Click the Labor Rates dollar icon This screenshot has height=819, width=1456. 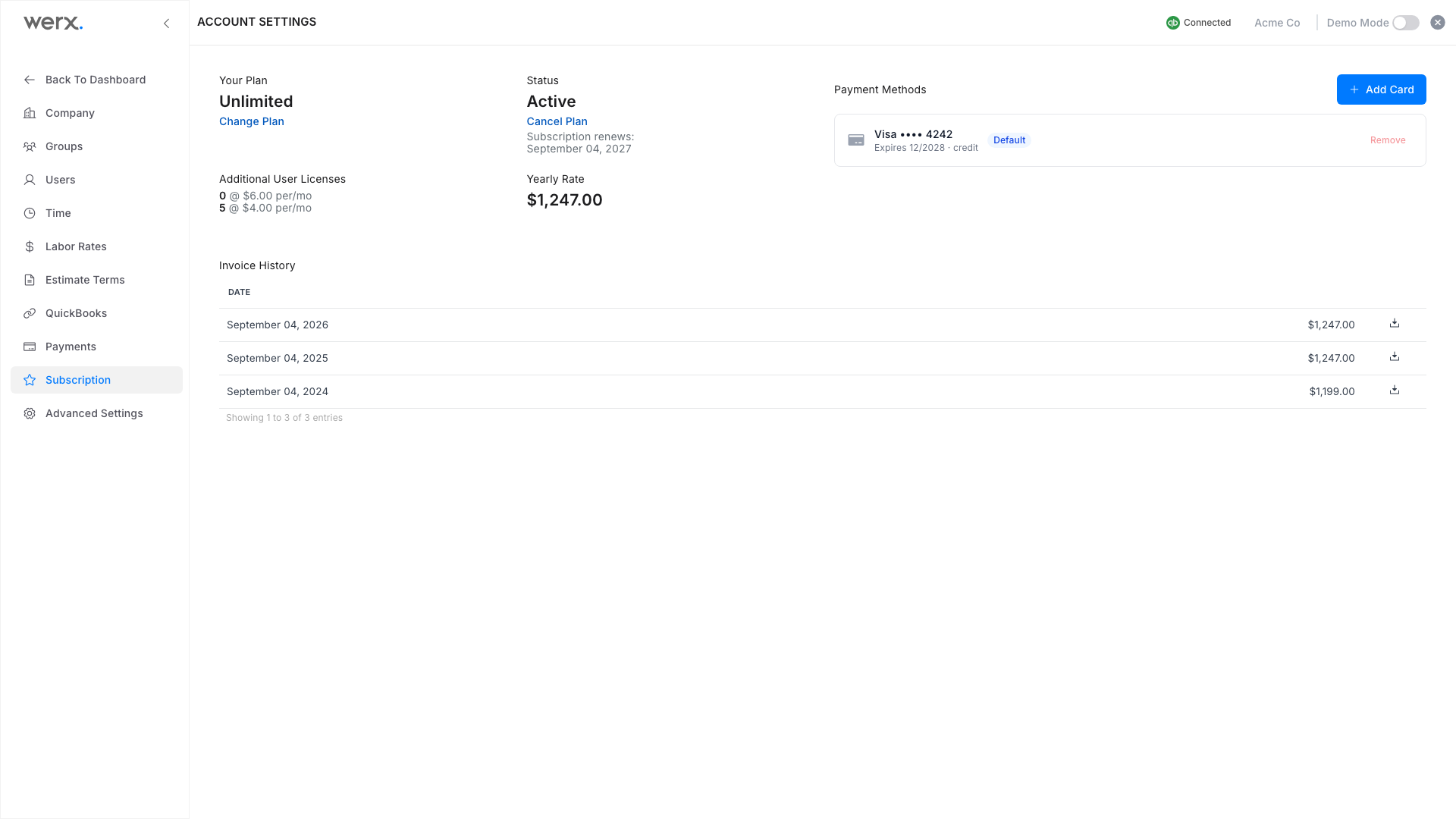pos(30,246)
